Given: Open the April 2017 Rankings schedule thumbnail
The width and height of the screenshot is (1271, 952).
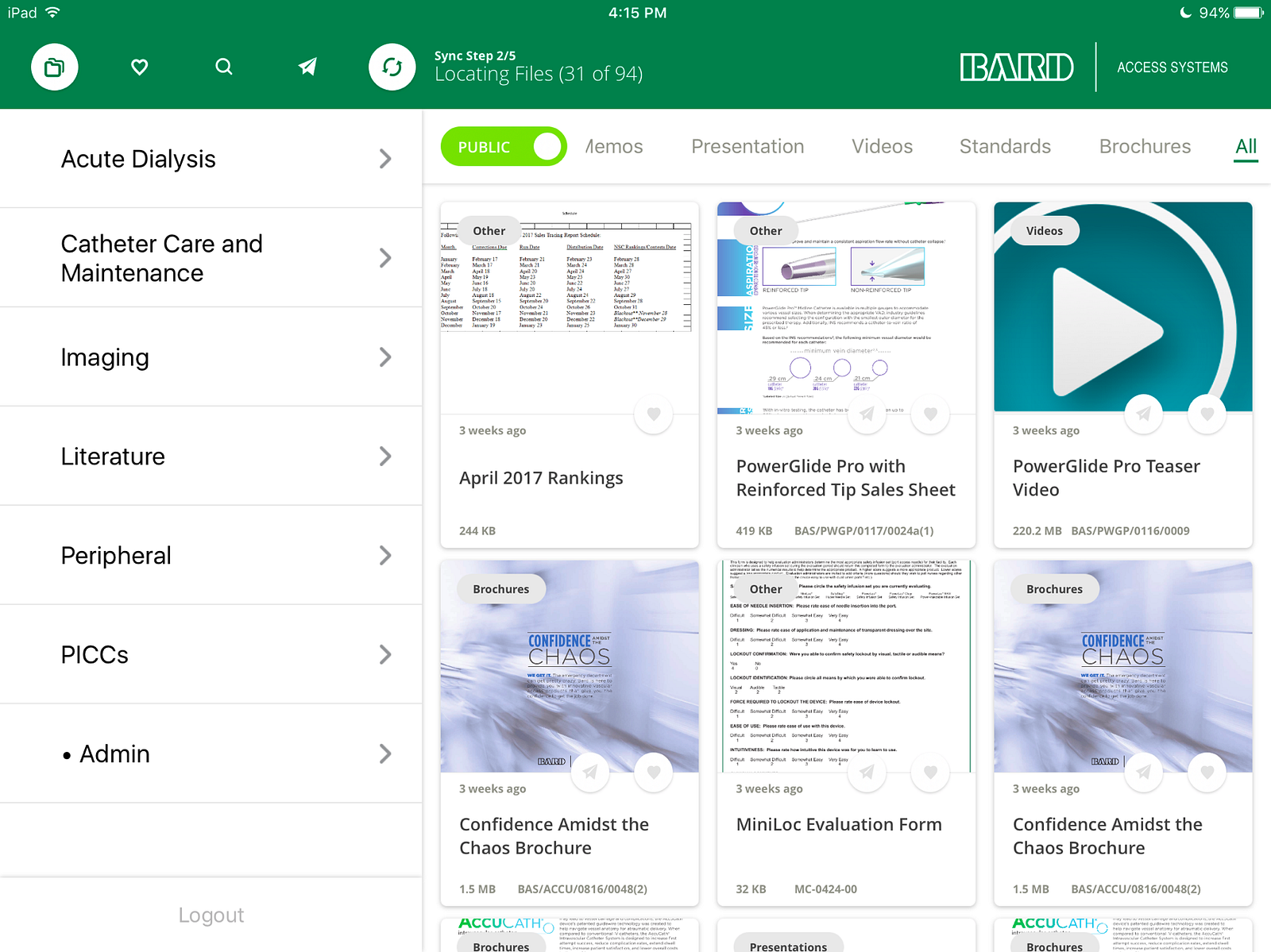Looking at the screenshot, I should (570, 307).
